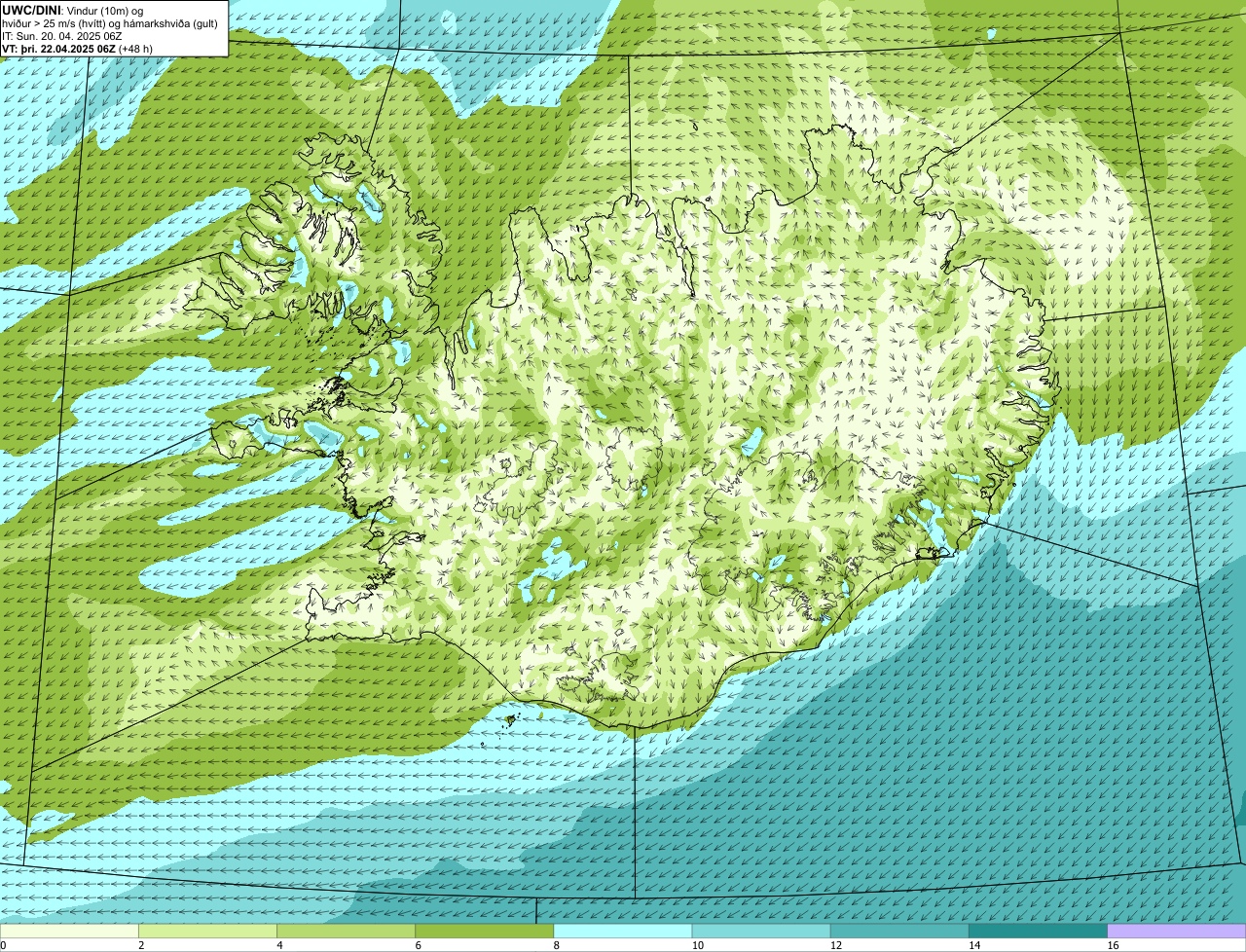
Task: Click the legend scale label "6"
Action: point(418,945)
